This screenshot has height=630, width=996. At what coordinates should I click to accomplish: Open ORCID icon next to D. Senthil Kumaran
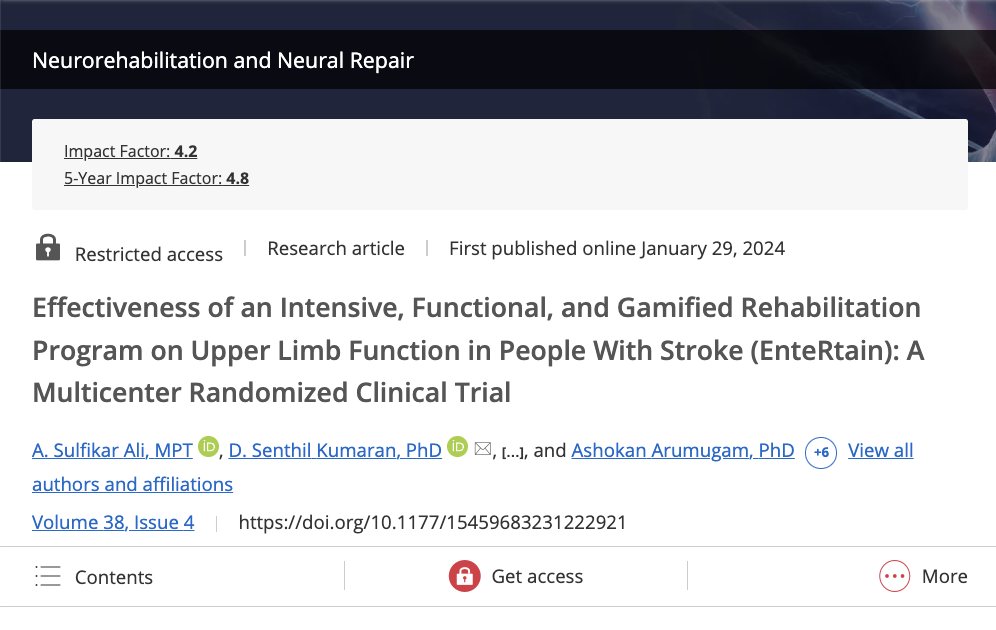click(457, 447)
